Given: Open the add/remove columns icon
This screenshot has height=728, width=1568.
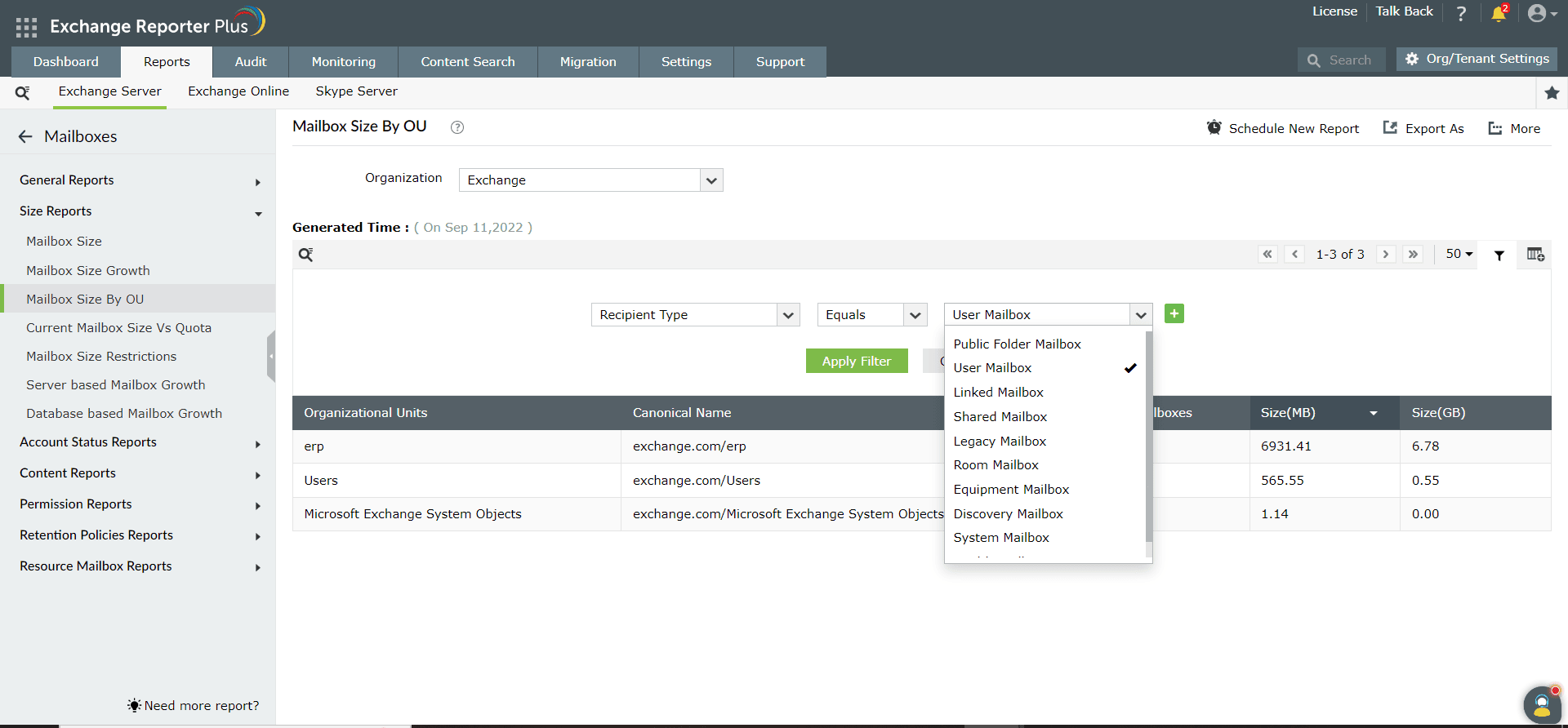Looking at the screenshot, I should point(1535,255).
